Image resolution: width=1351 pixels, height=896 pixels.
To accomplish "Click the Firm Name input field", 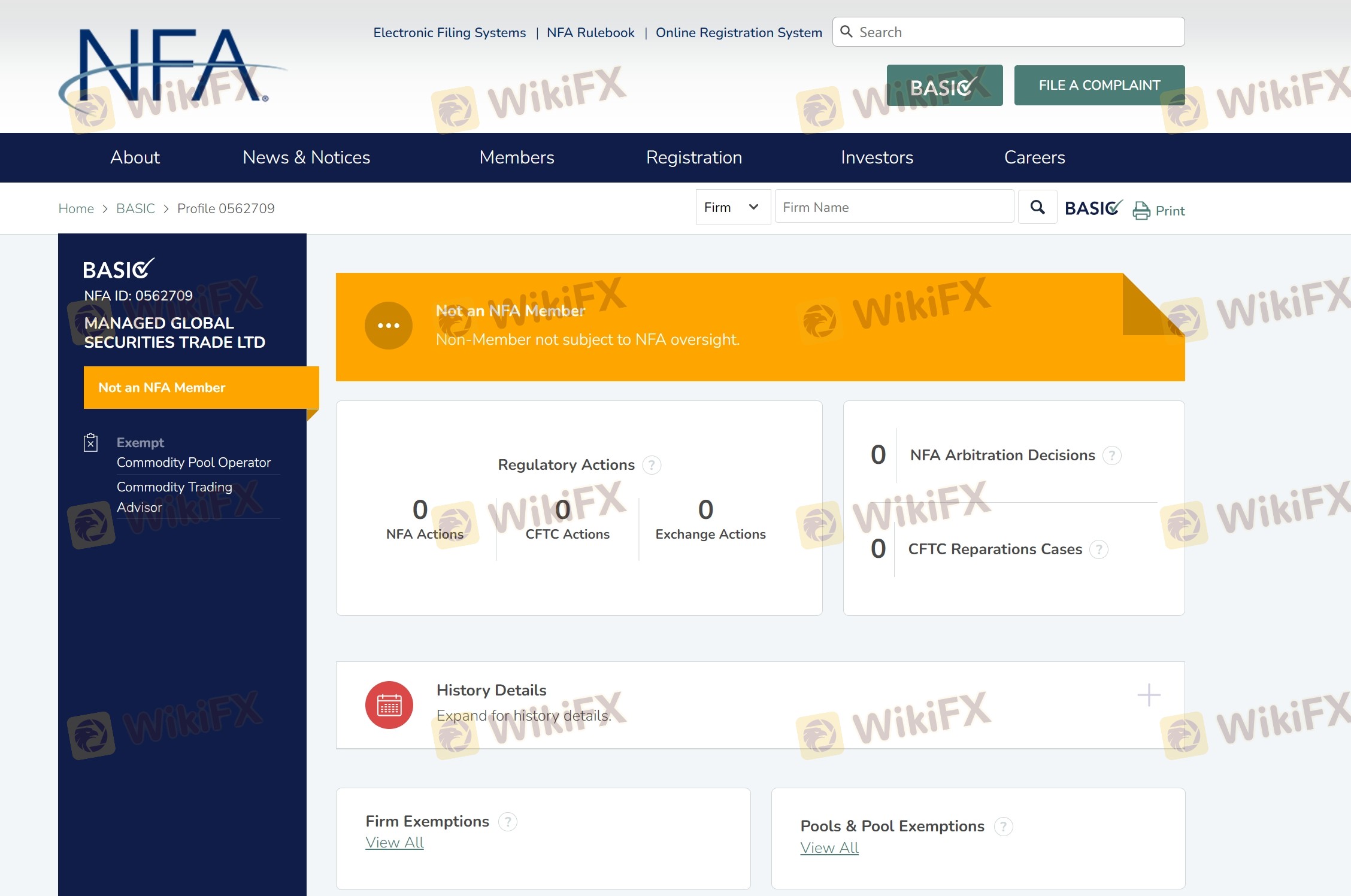I will click(893, 207).
